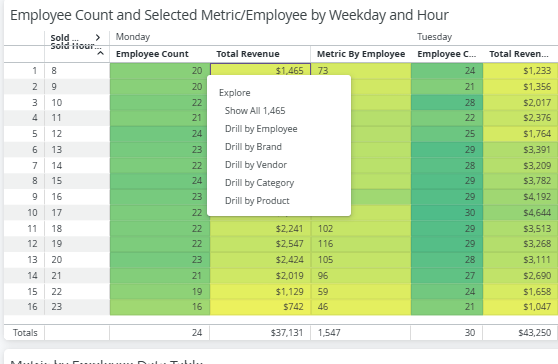Open the Monday $742 revenue cell
This screenshot has height=364, width=558.
[x=260, y=307]
